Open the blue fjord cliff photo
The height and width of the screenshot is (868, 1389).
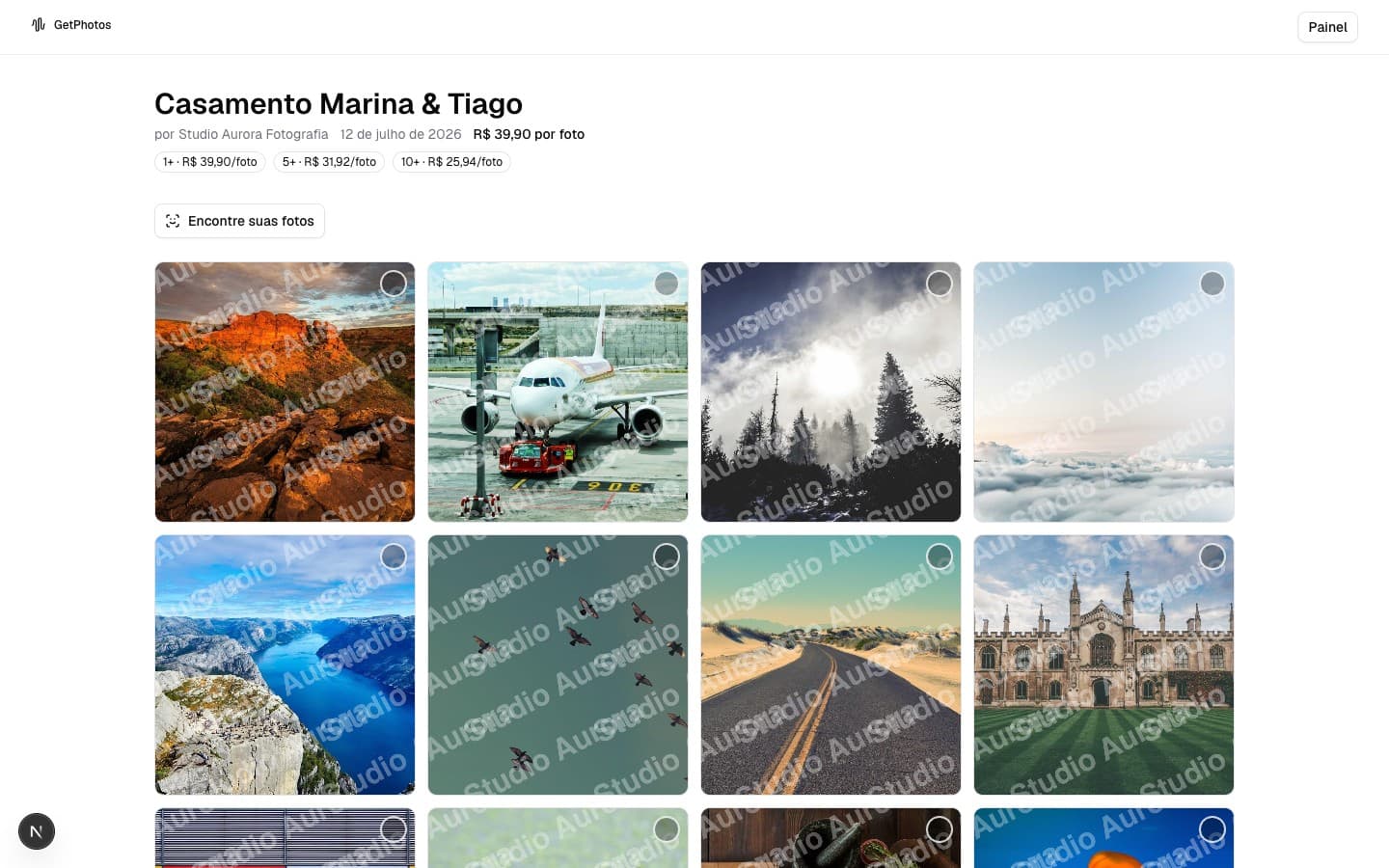285,665
